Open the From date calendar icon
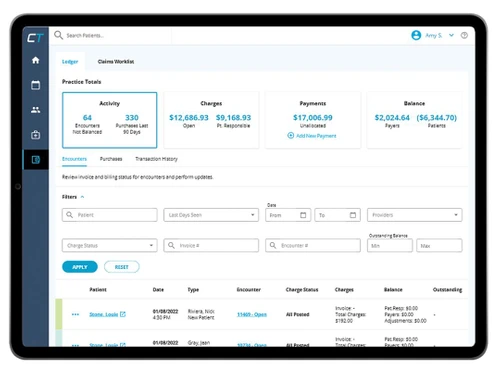 pos(303,215)
